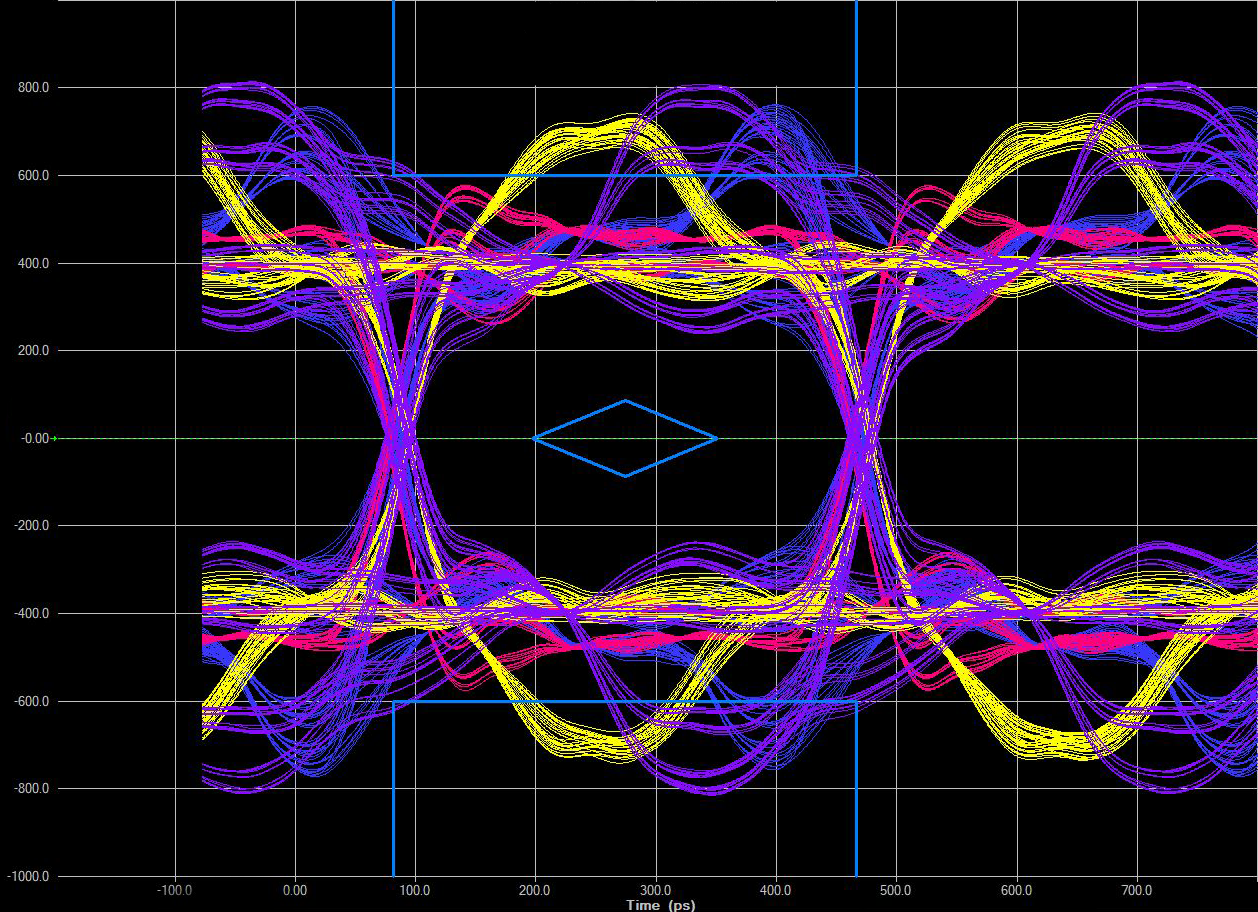Click the 600.0 voltage axis label

[33, 176]
